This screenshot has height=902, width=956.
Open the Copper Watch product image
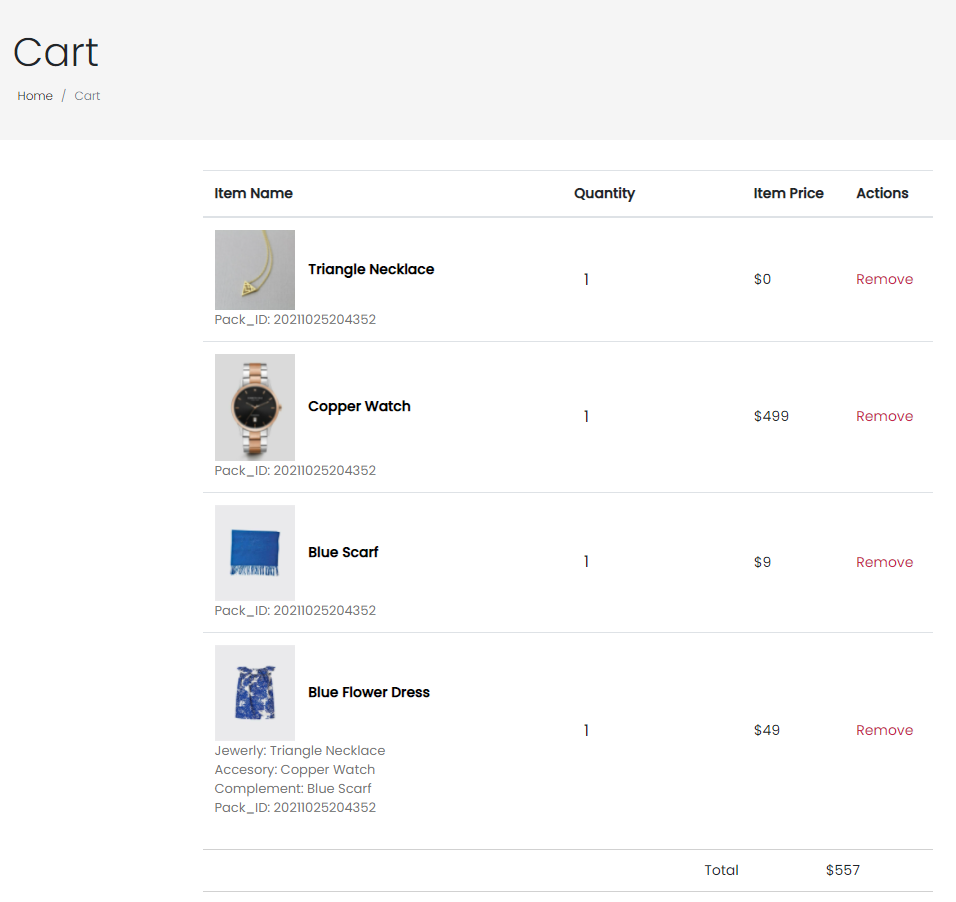click(255, 407)
